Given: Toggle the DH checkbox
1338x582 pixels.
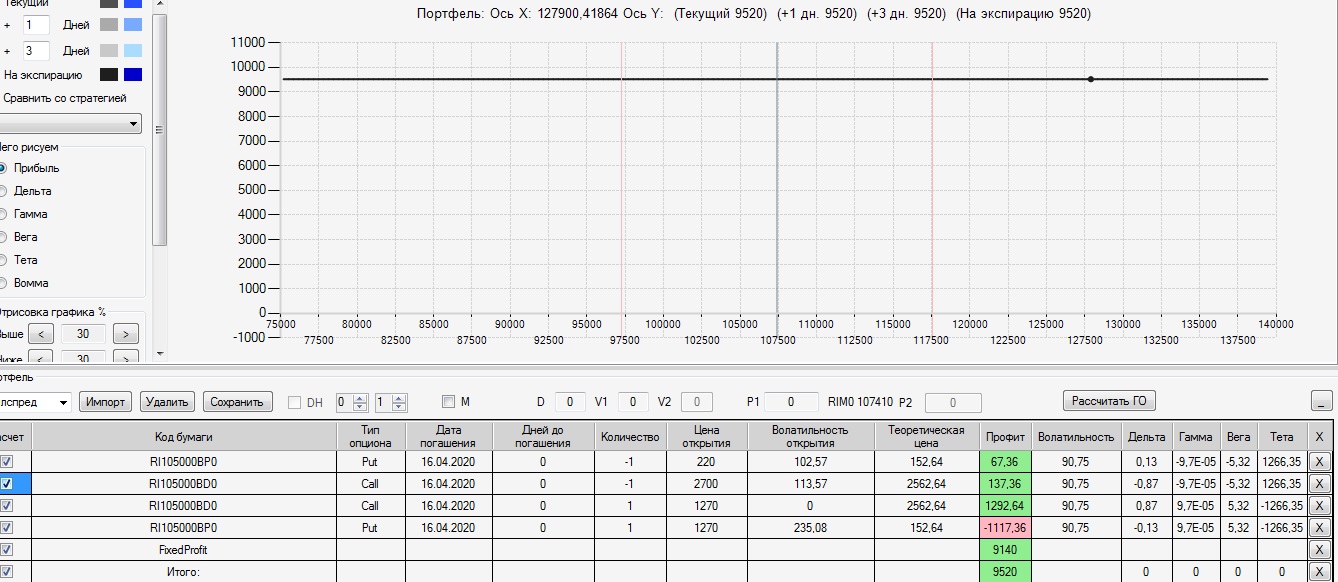Looking at the screenshot, I should tap(294, 402).
